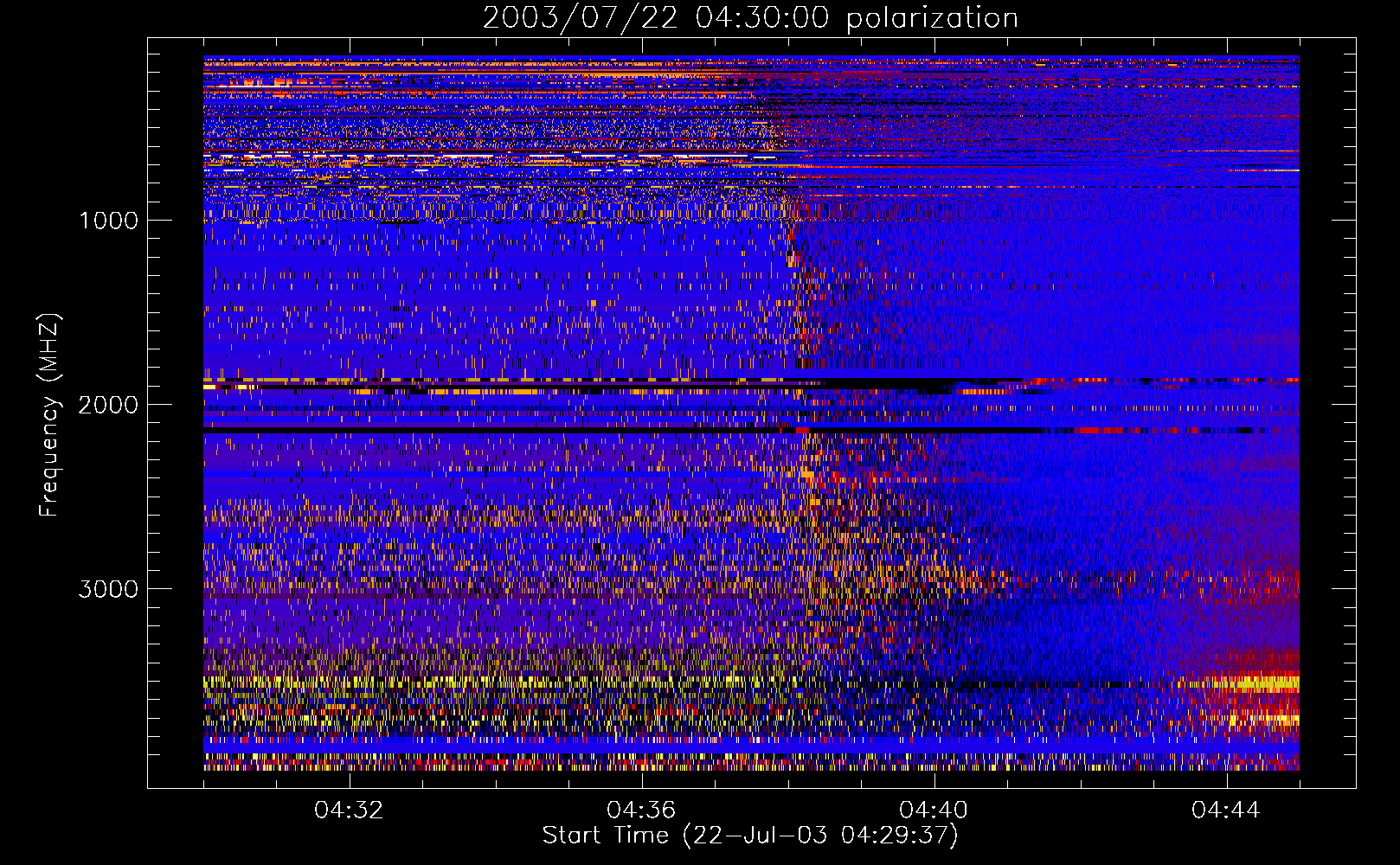Click the 2000 frequency tick label
This screenshot has height=865, width=1400.
[108, 405]
